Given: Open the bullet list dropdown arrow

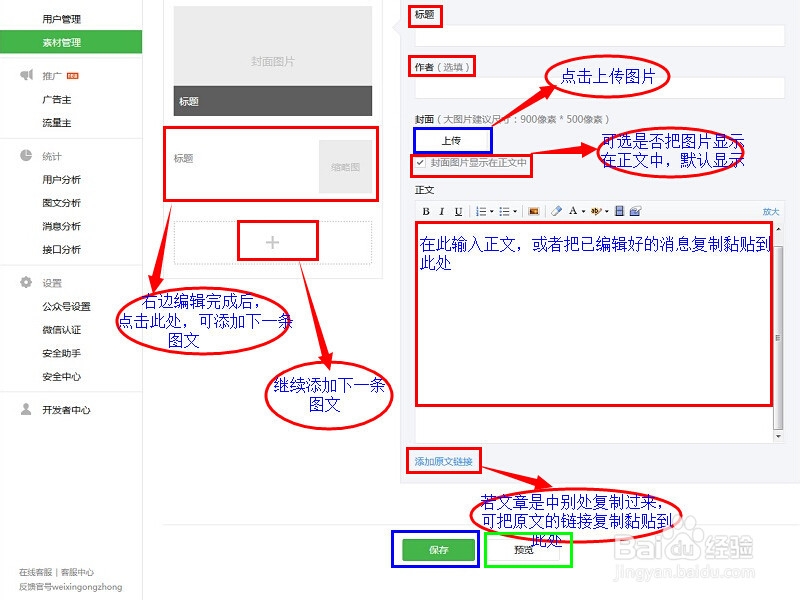Looking at the screenshot, I should coord(513,211).
